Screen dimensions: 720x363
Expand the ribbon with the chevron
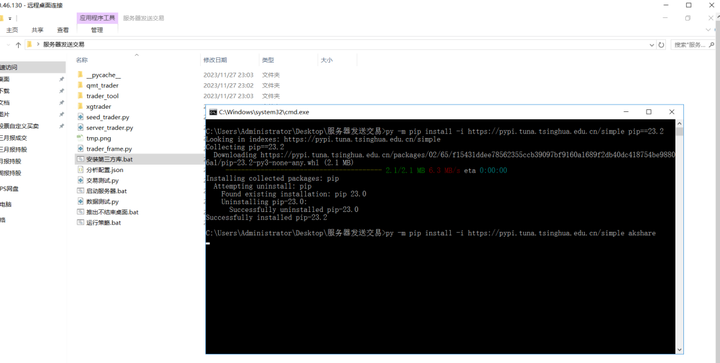(x=708, y=30)
